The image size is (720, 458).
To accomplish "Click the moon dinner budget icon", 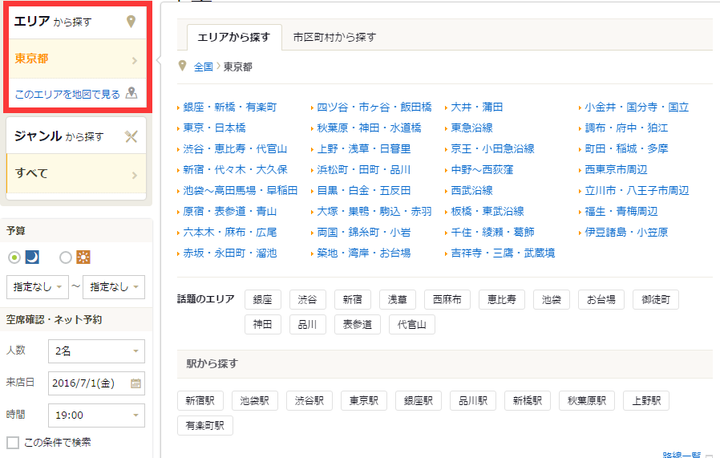I will tap(32, 257).
